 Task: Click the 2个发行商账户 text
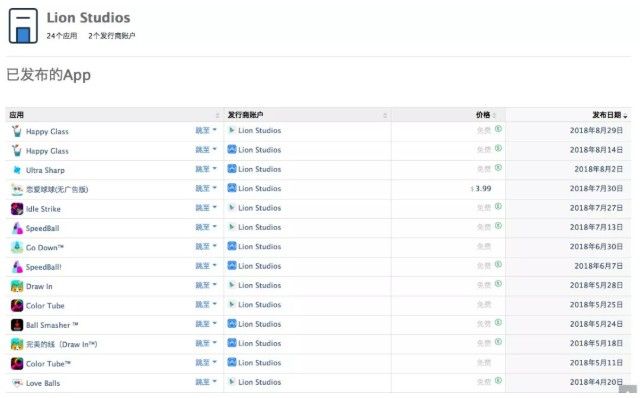pyautogui.click(x=112, y=36)
